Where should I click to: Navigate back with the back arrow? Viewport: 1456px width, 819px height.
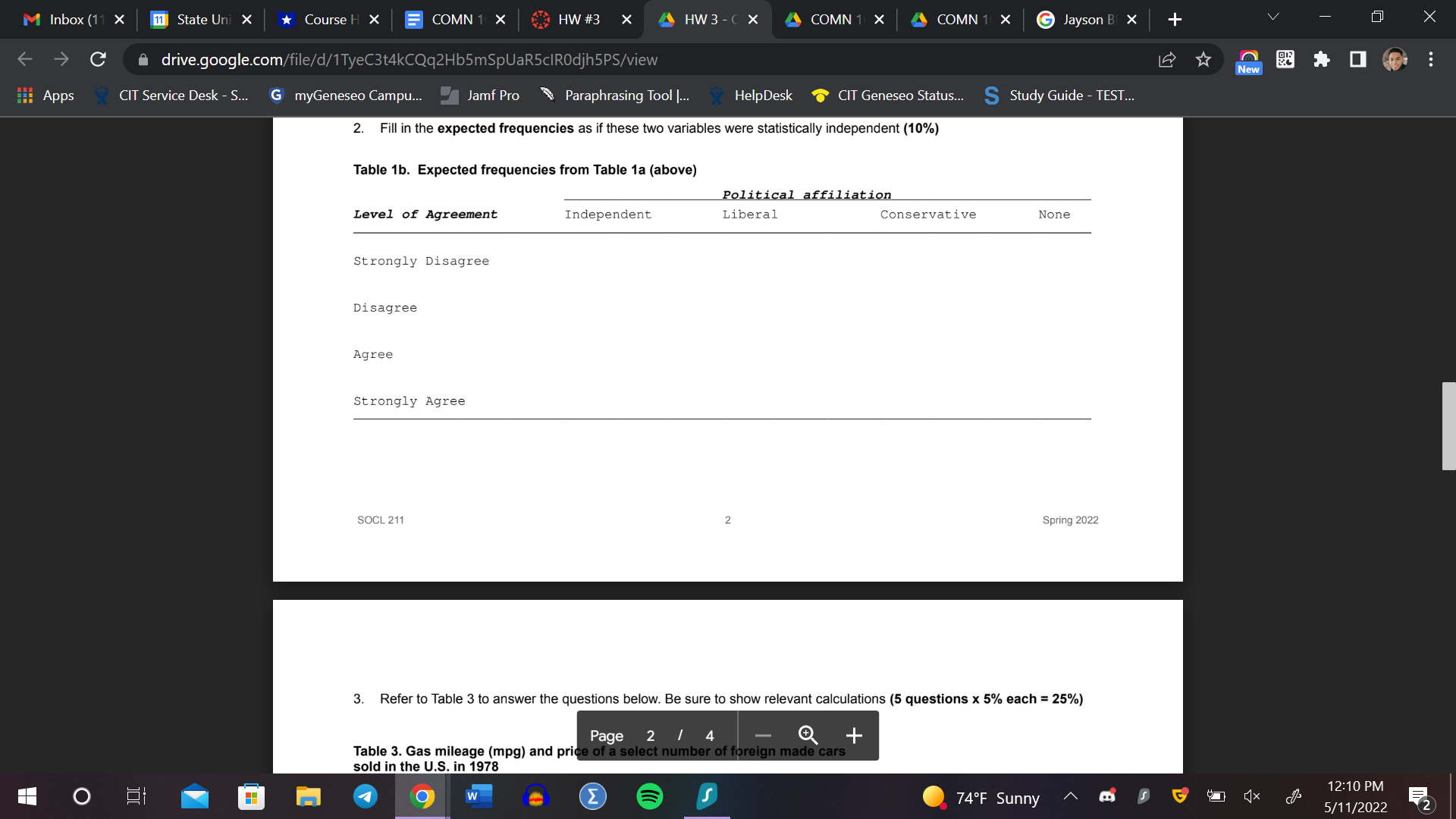pyautogui.click(x=25, y=59)
